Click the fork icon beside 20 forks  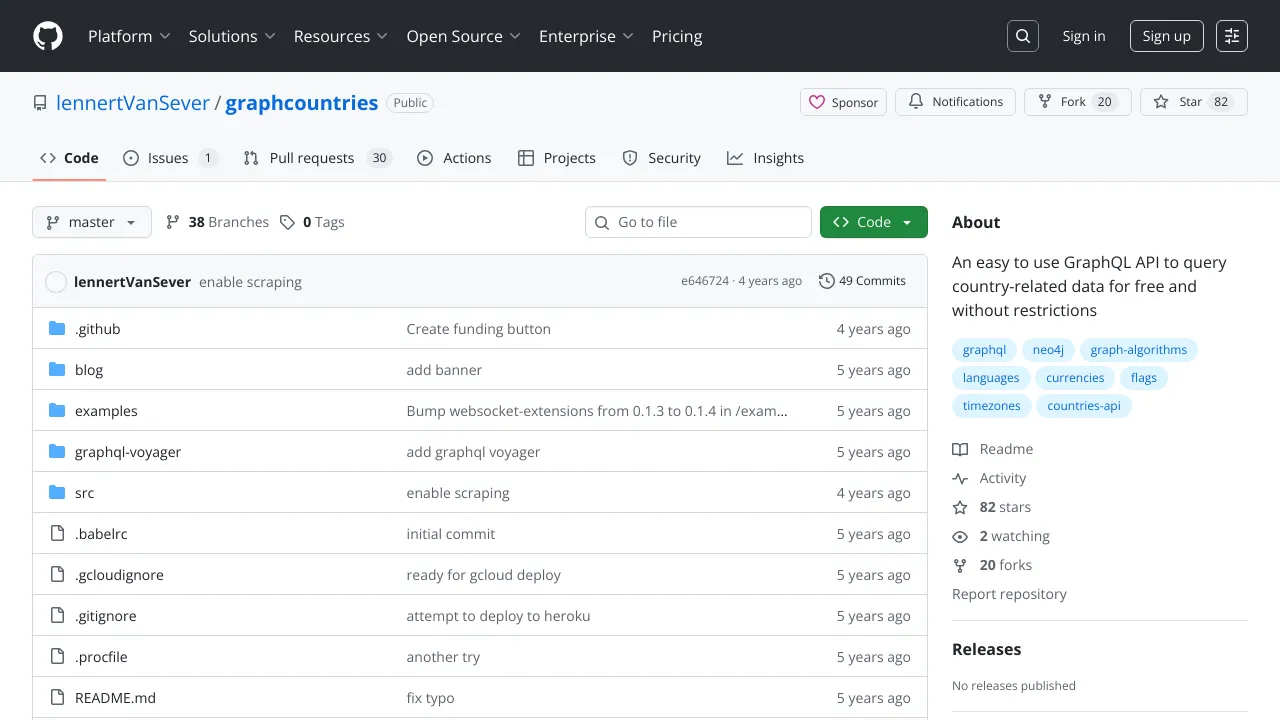click(x=960, y=565)
